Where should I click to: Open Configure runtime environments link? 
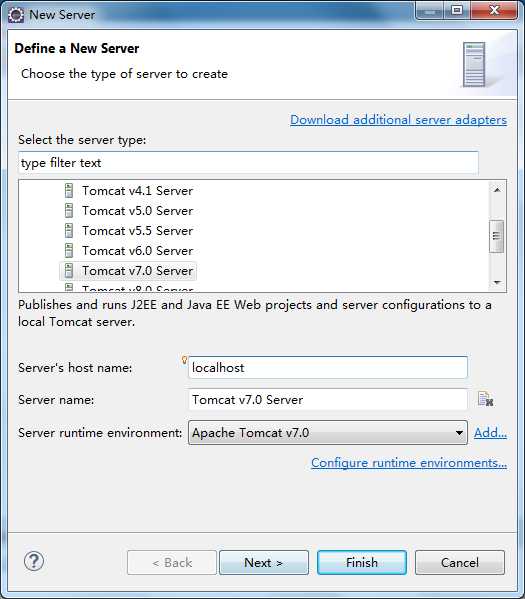(409, 463)
